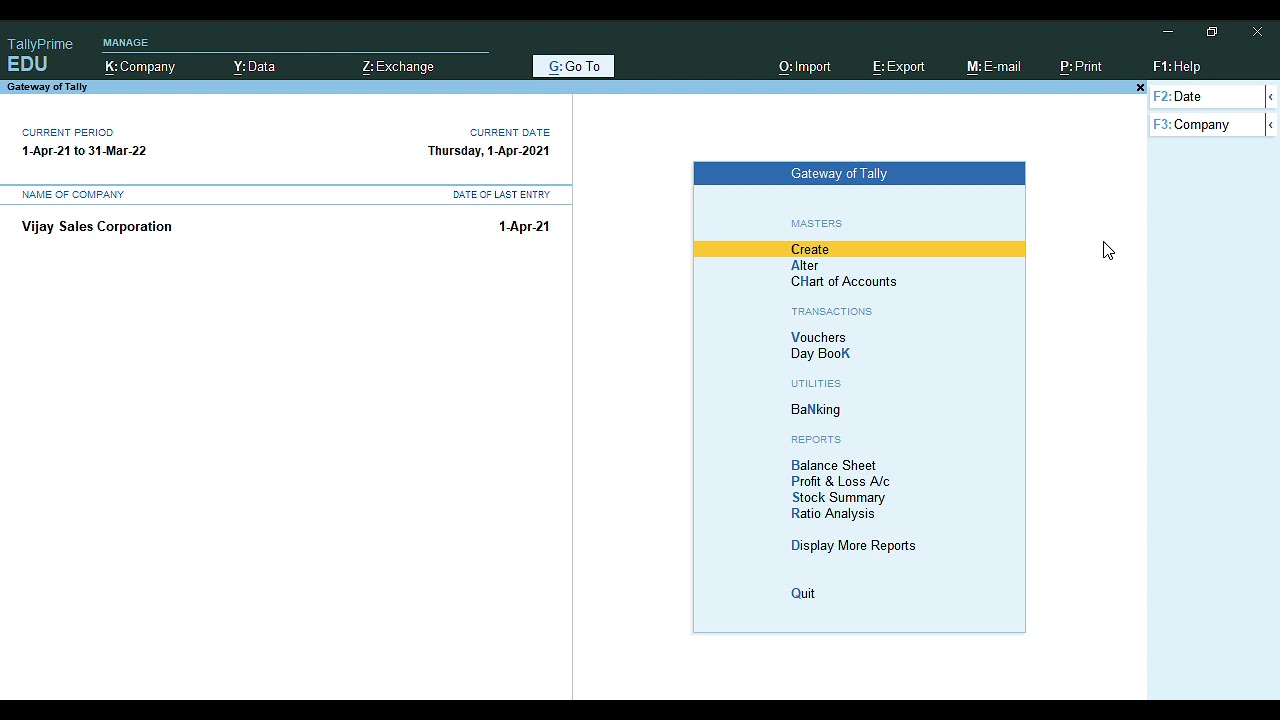Open F1: Help menu
This screenshot has width=1280, height=720.
1177,67
